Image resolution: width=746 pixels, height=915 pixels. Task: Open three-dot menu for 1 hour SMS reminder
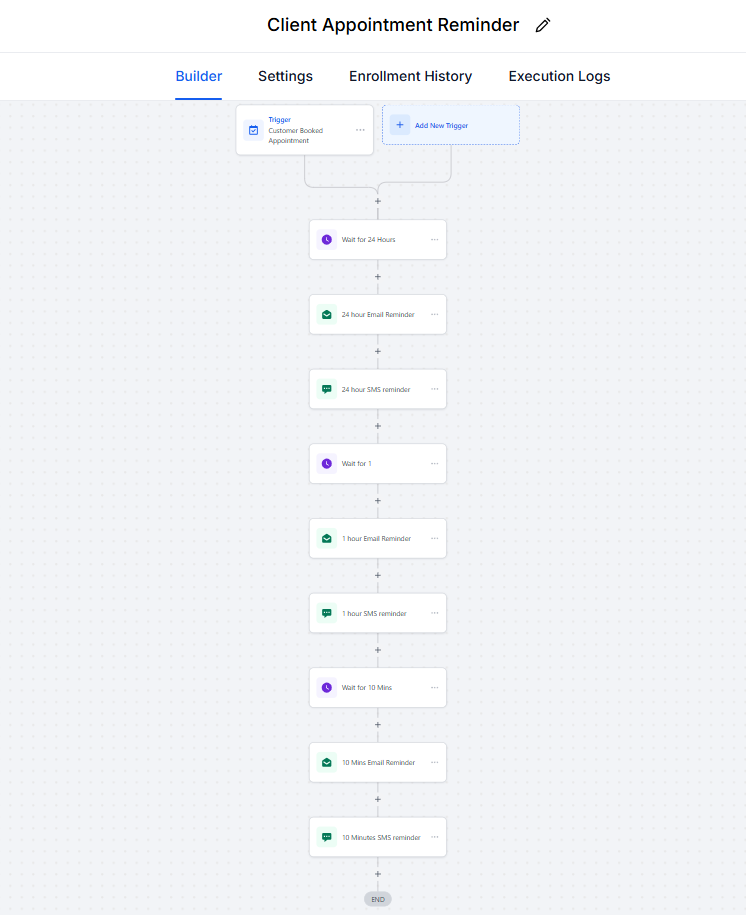tap(434, 613)
